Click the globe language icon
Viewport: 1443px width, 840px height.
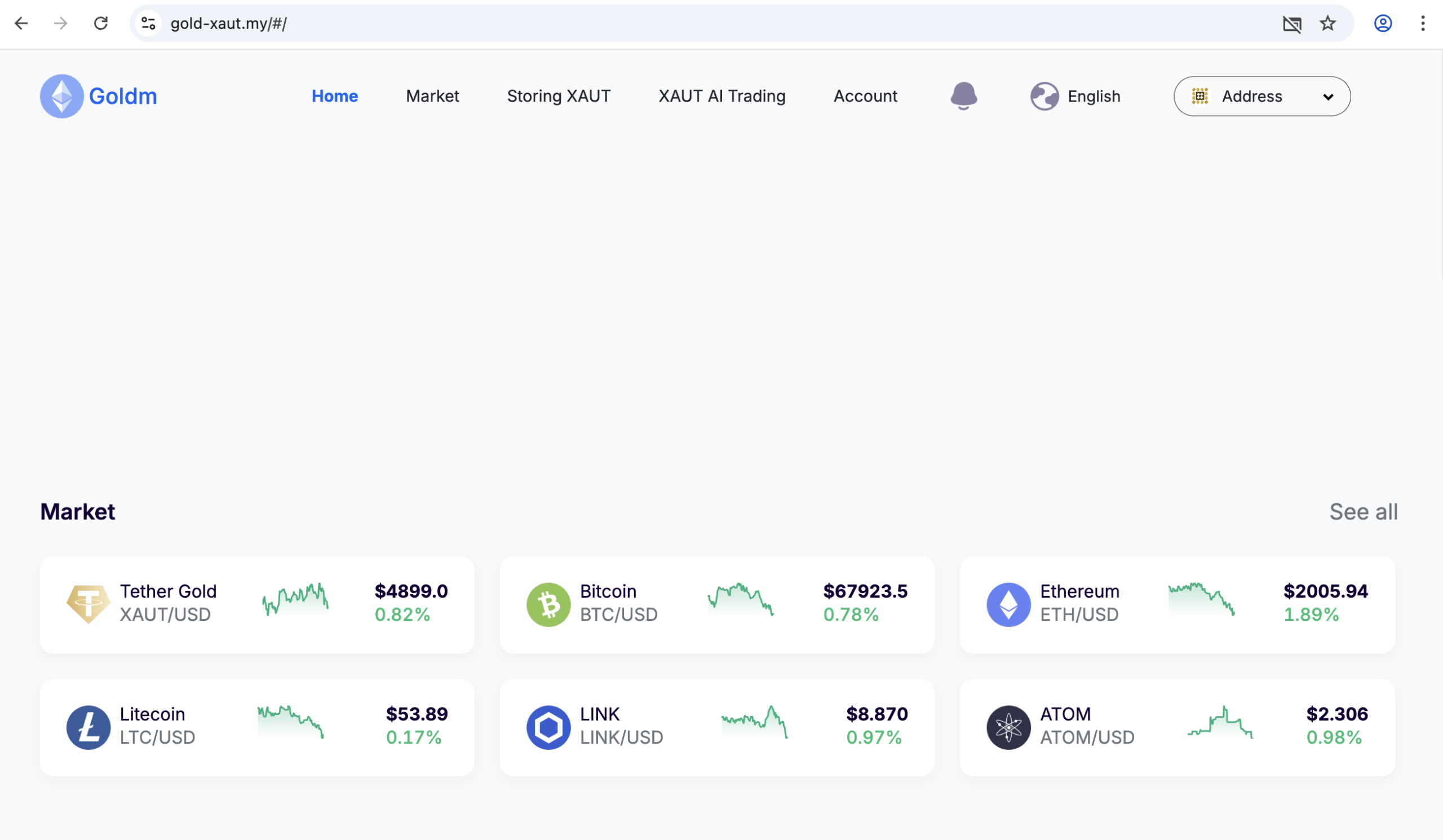[1044, 96]
